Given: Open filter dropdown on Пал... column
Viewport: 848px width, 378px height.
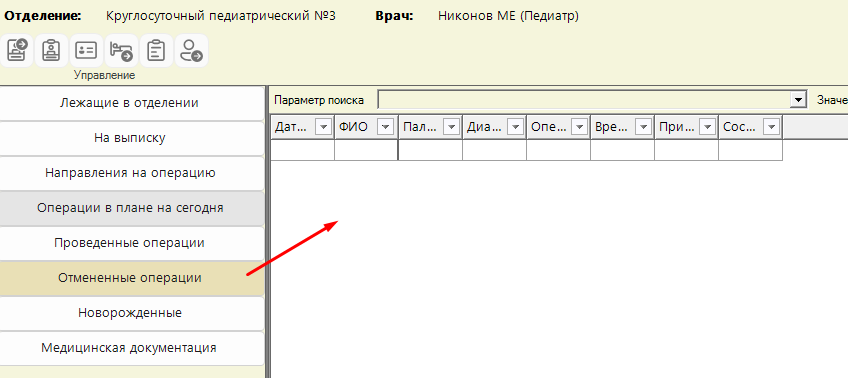Looking at the screenshot, I should pos(451,128).
